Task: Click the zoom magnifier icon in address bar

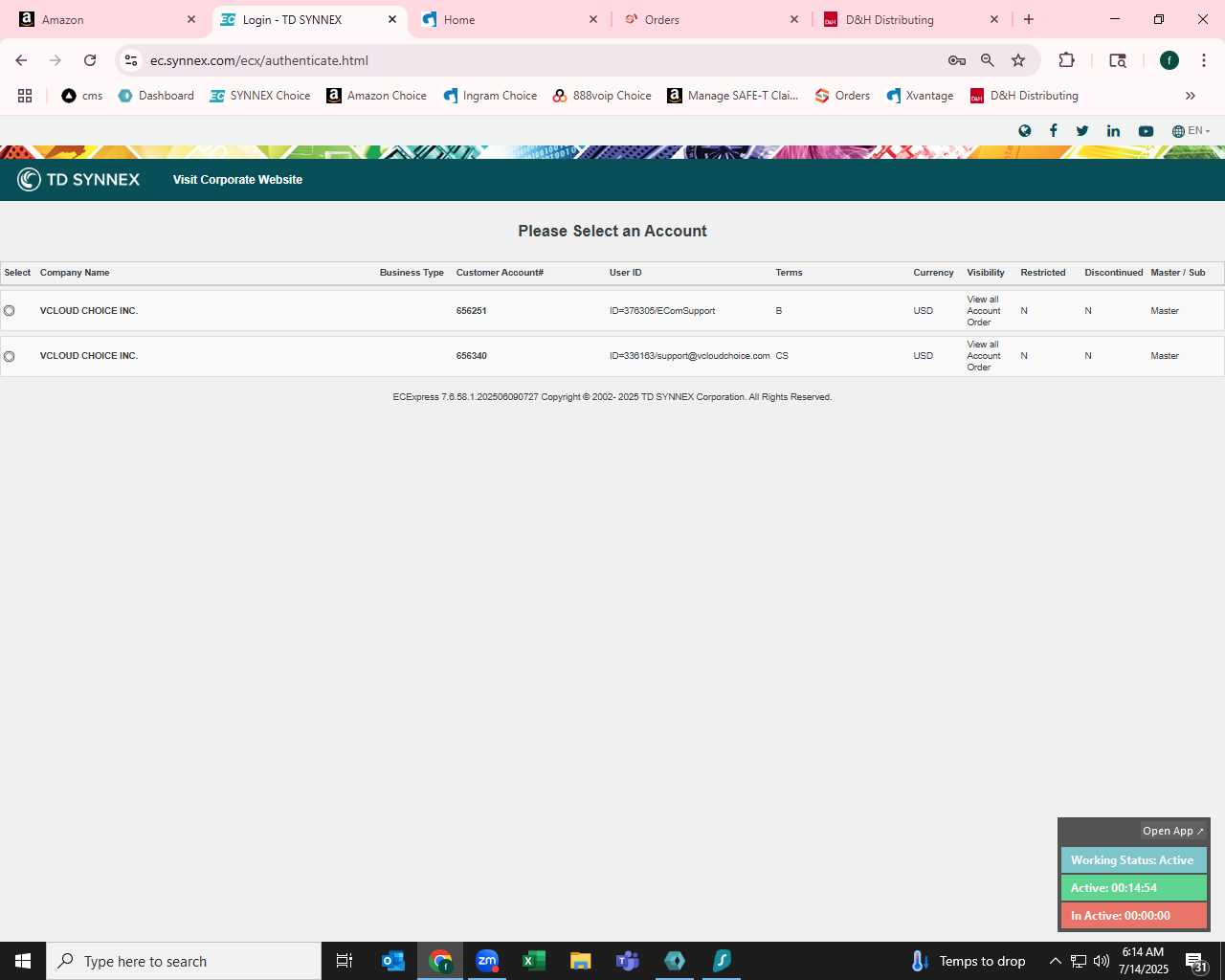Action: click(988, 60)
